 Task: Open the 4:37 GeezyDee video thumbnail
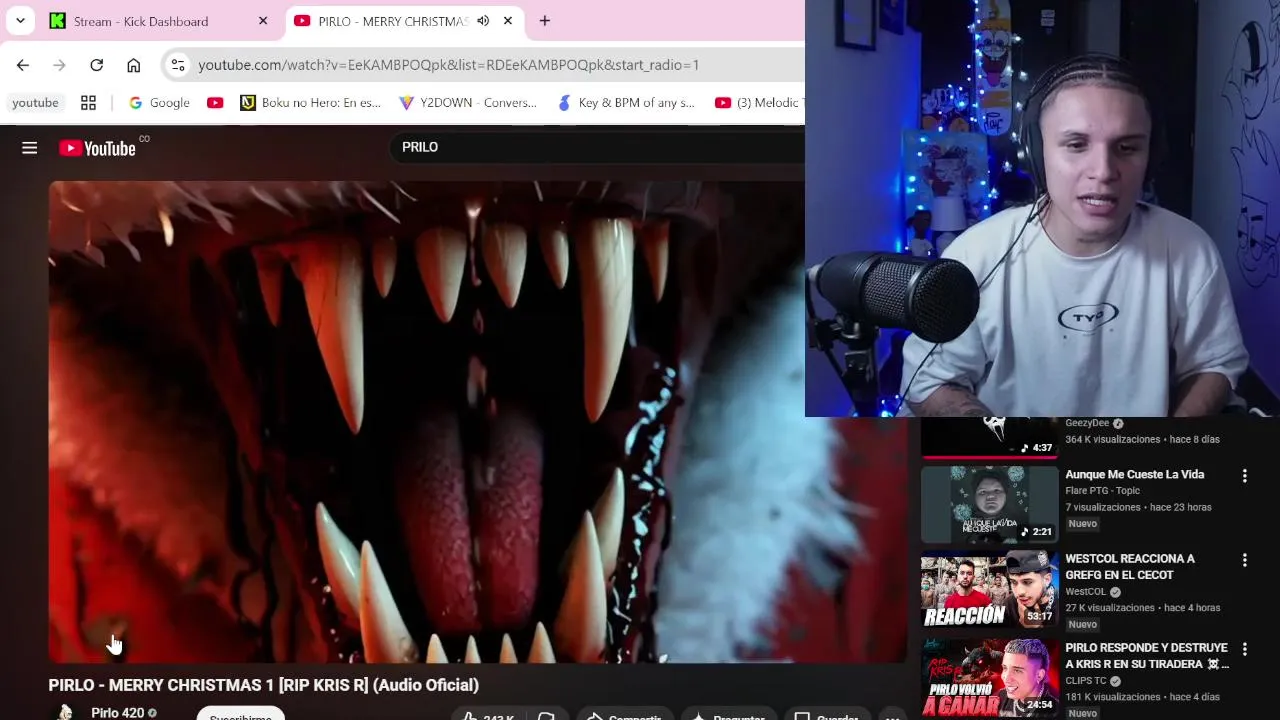click(989, 437)
